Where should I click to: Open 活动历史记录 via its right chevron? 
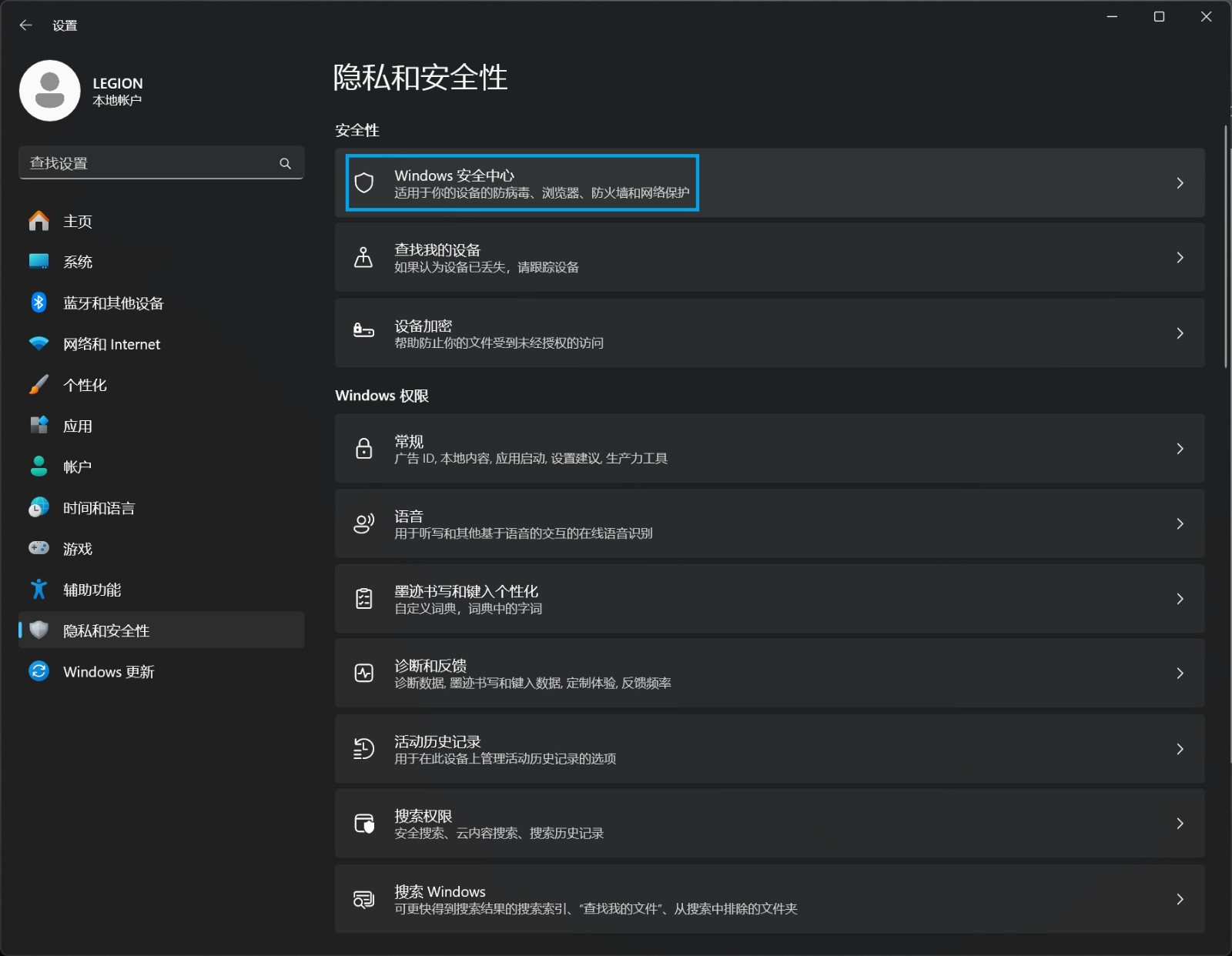coord(1180,748)
